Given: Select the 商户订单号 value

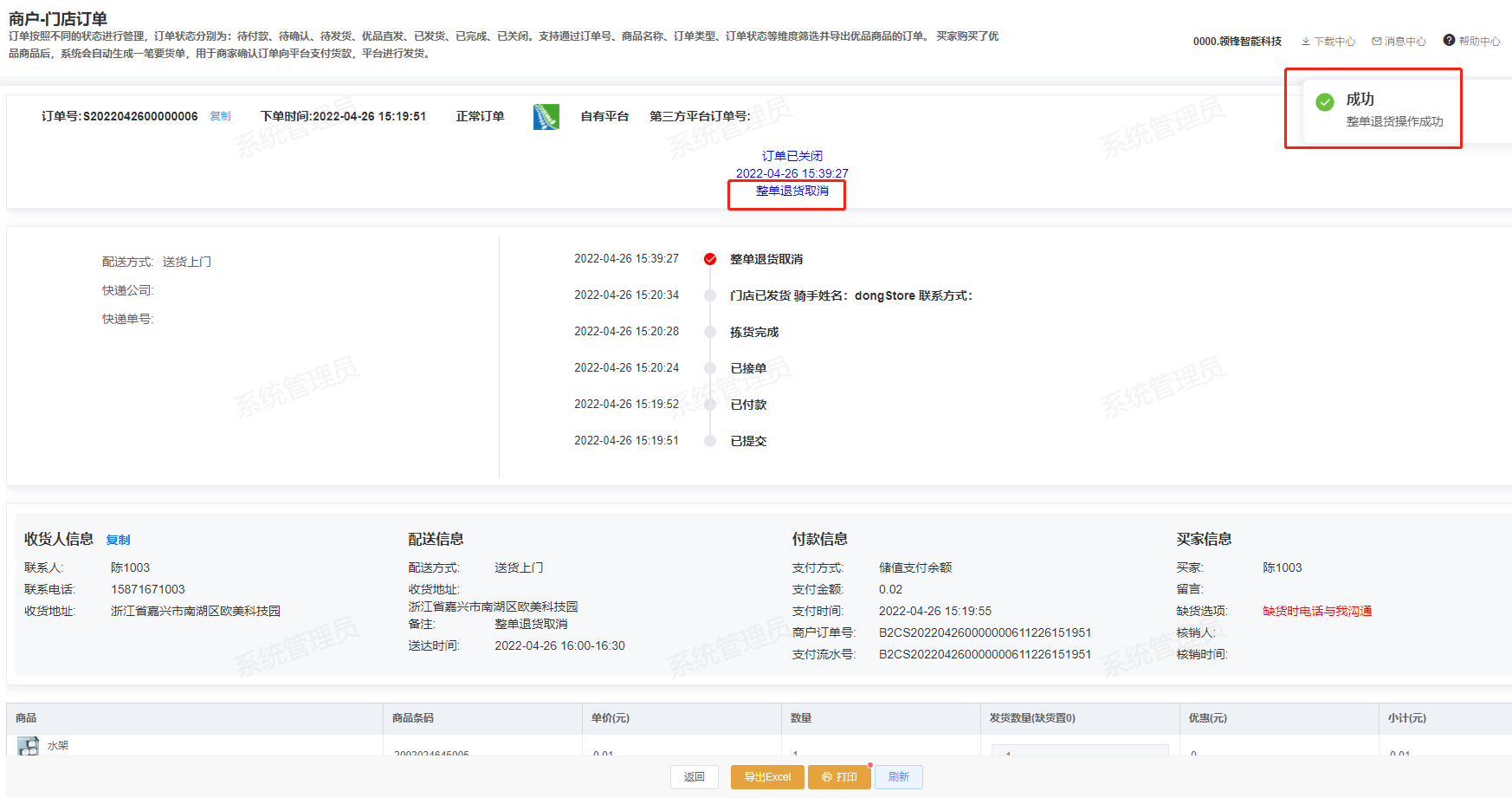Looking at the screenshot, I should [985, 632].
